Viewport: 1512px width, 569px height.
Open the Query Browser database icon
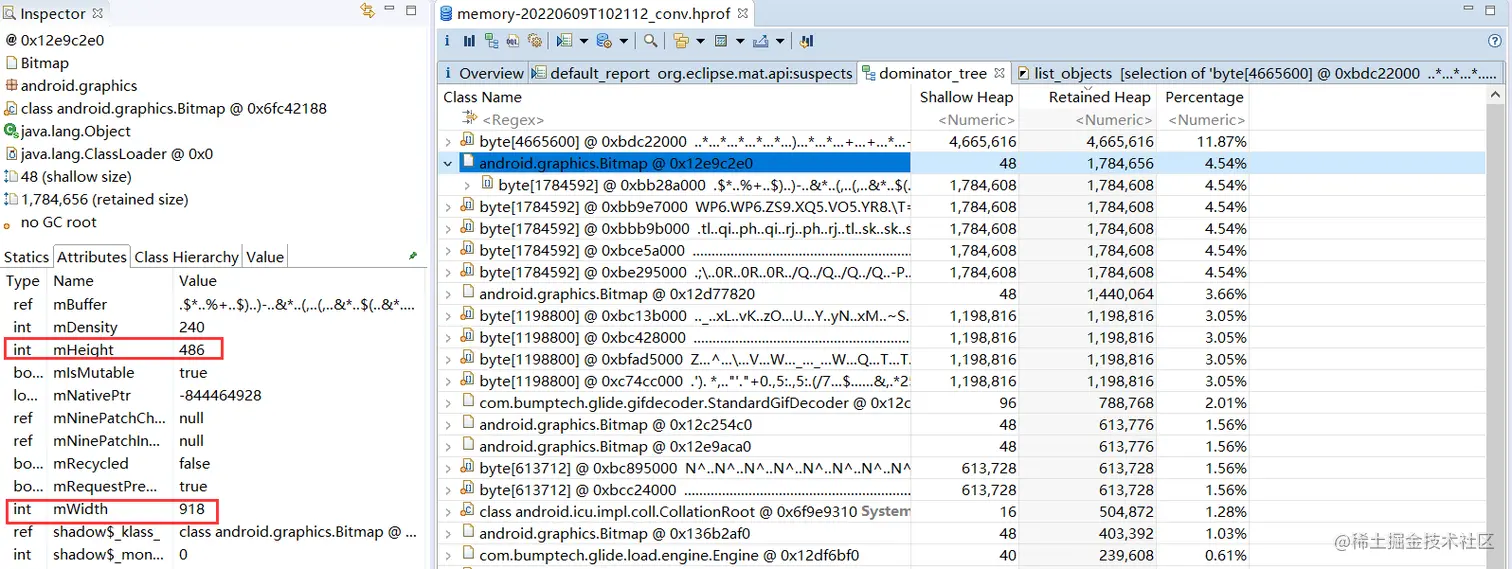point(604,41)
